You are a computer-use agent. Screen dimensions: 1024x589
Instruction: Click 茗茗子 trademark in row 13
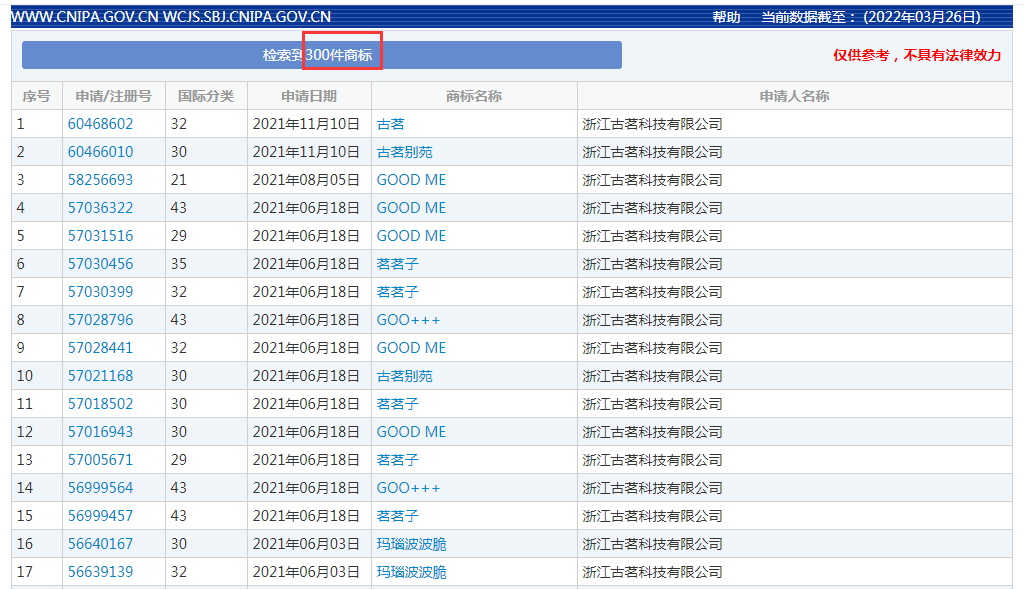tap(398, 460)
